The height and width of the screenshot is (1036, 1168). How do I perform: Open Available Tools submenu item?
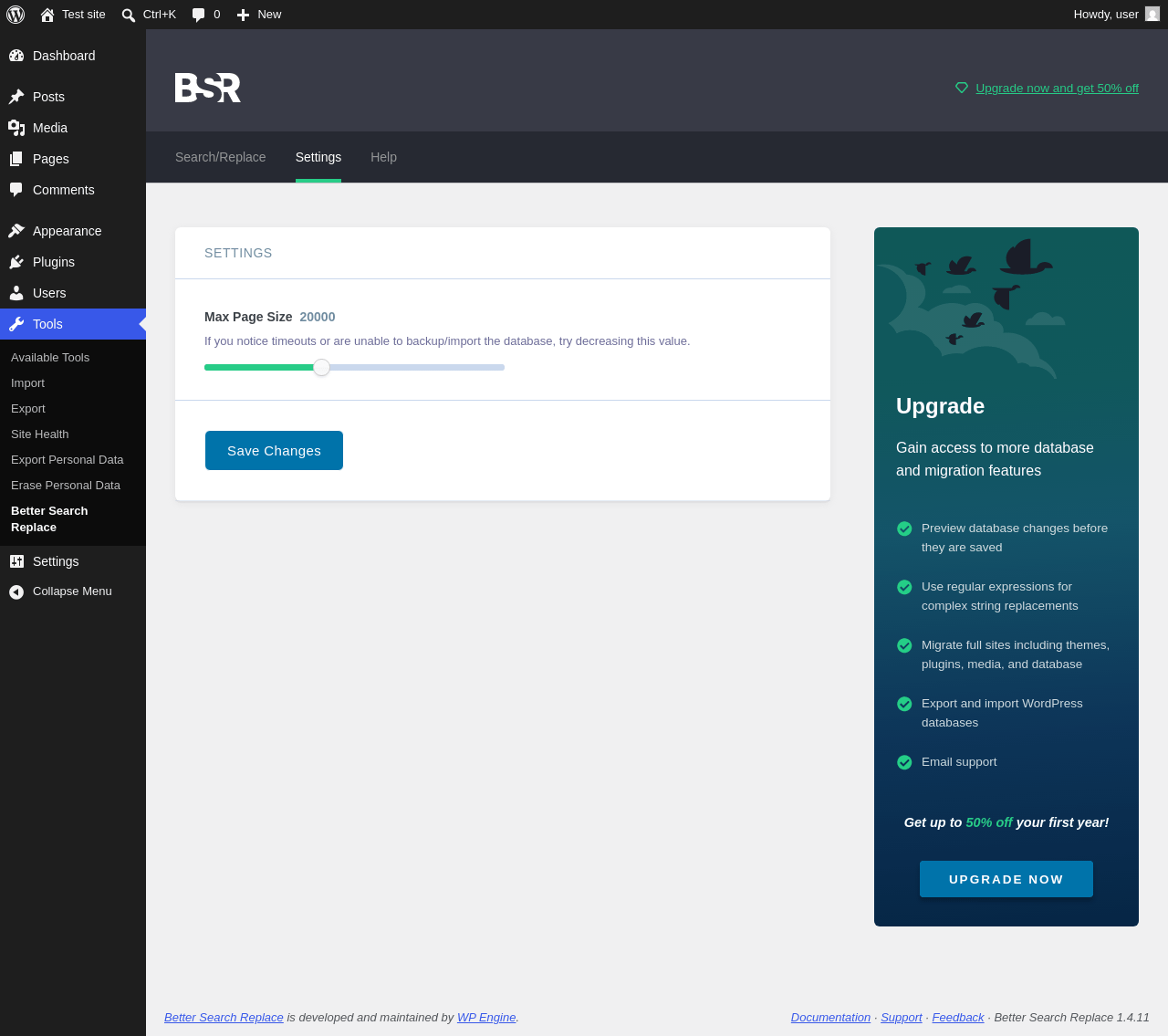pos(50,358)
